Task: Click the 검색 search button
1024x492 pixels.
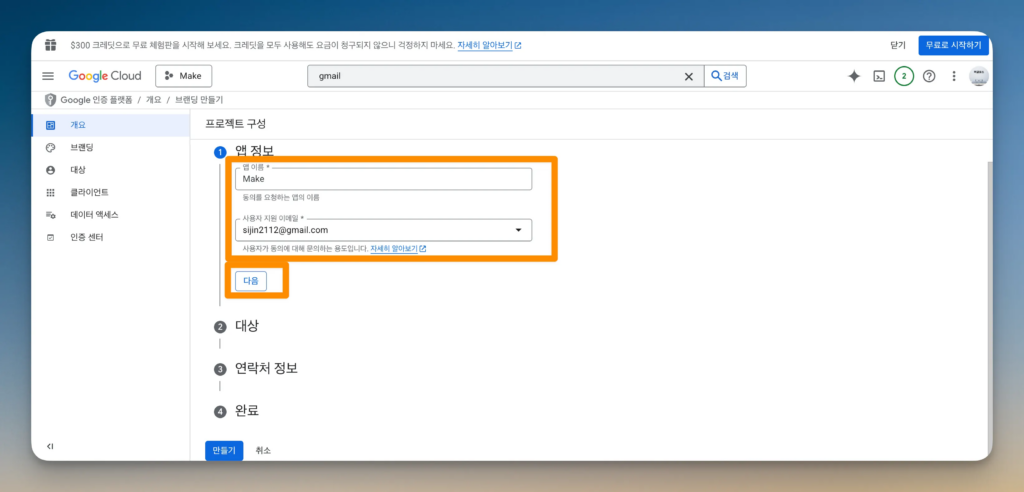Action: (x=725, y=76)
